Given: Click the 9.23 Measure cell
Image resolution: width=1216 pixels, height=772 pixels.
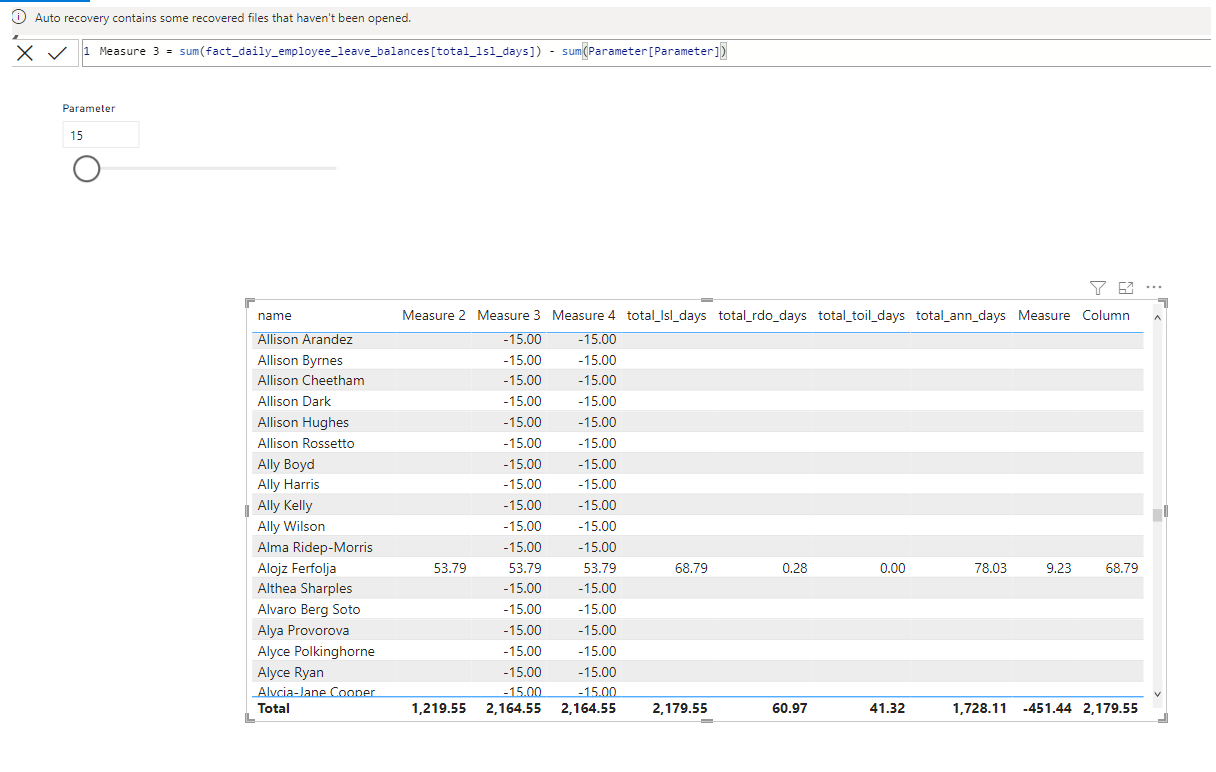Looking at the screenshot, I should pyautogui.click(x=1058, y=568).
